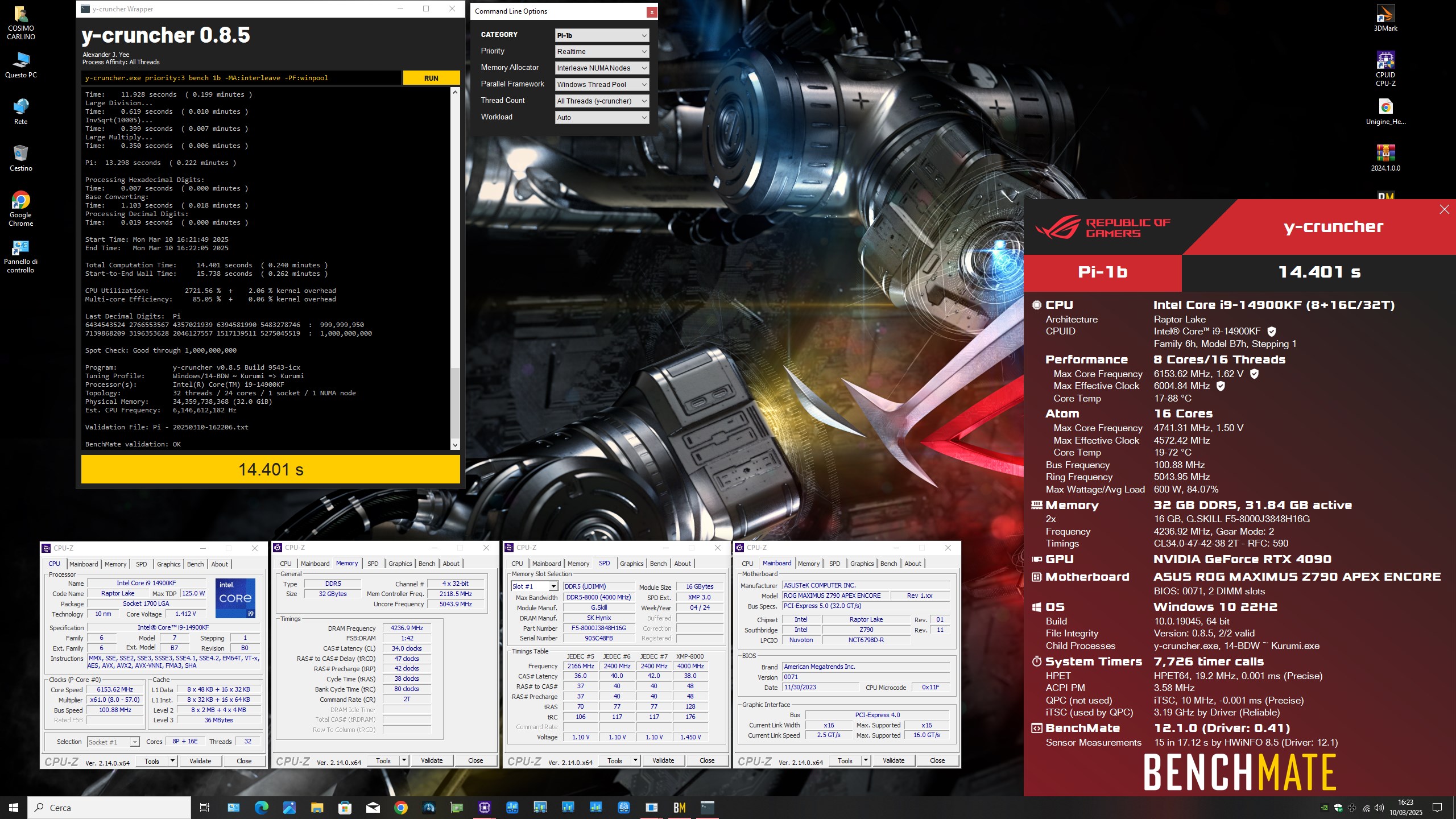Image resolution: width=1456 pixels, height=819 pixels.
Task: Select the CPU tab in the Mainboard CPU-Z window
Action: [x=747, y=564]
